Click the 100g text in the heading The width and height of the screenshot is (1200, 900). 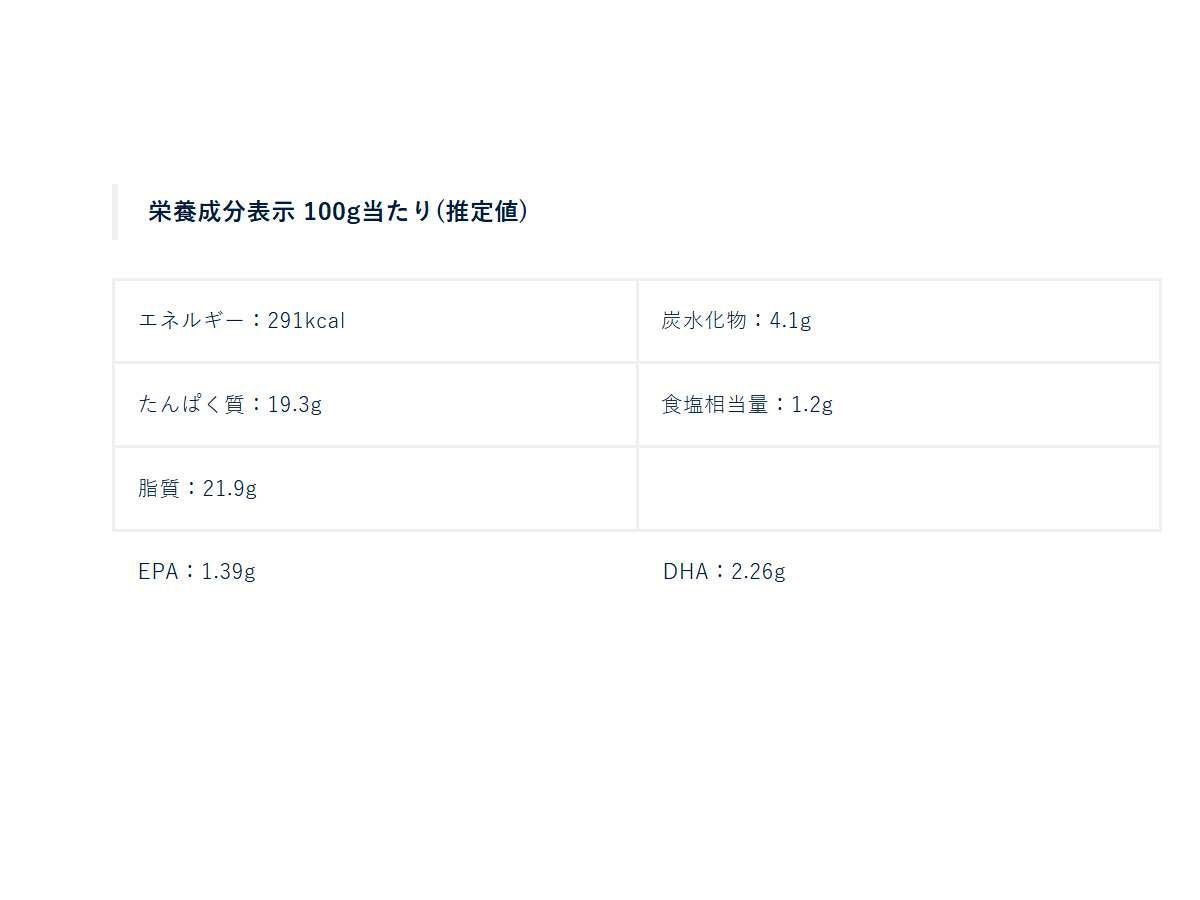coord(331,212)
